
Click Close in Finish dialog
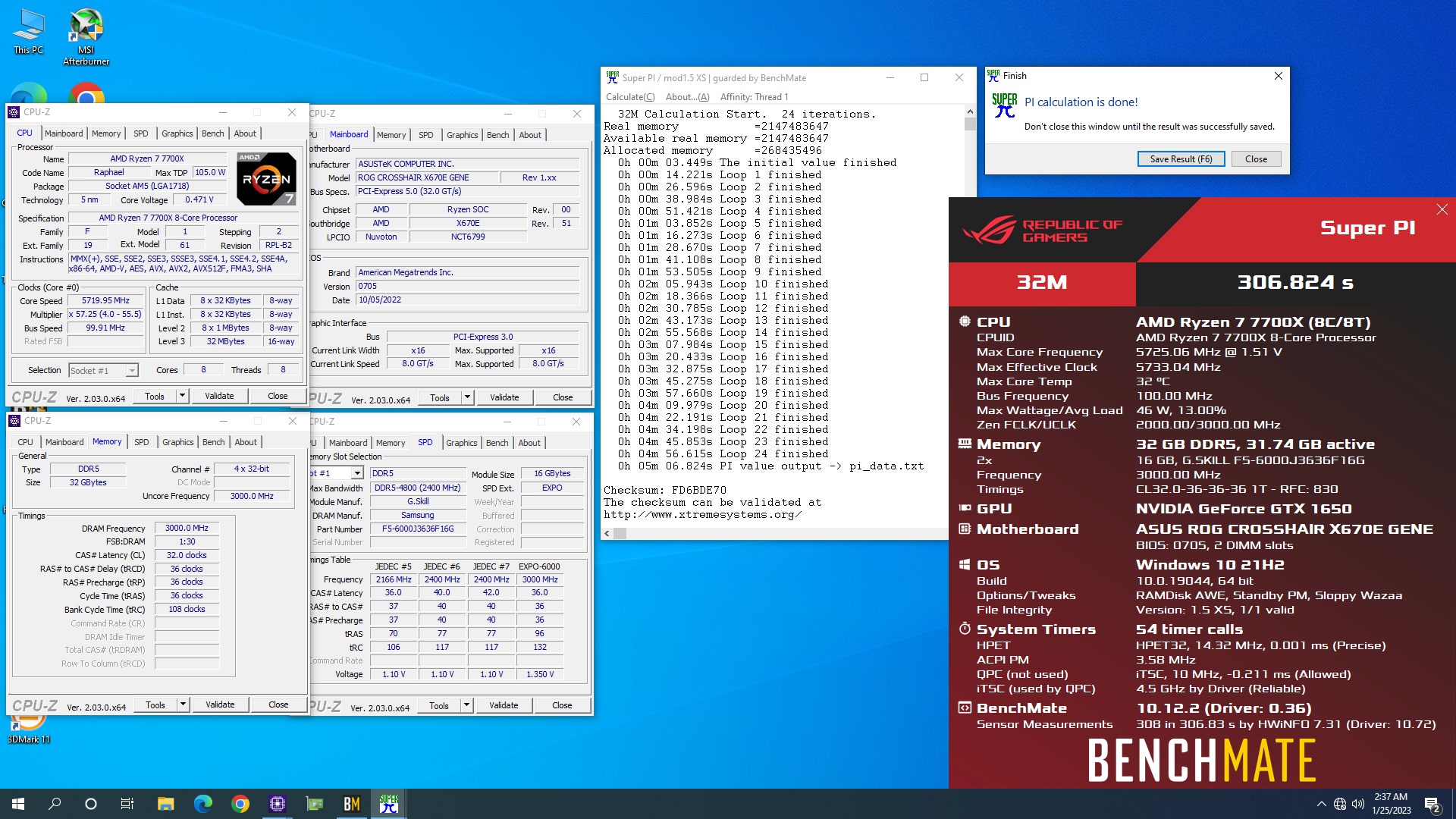(x=1256, y=159)
